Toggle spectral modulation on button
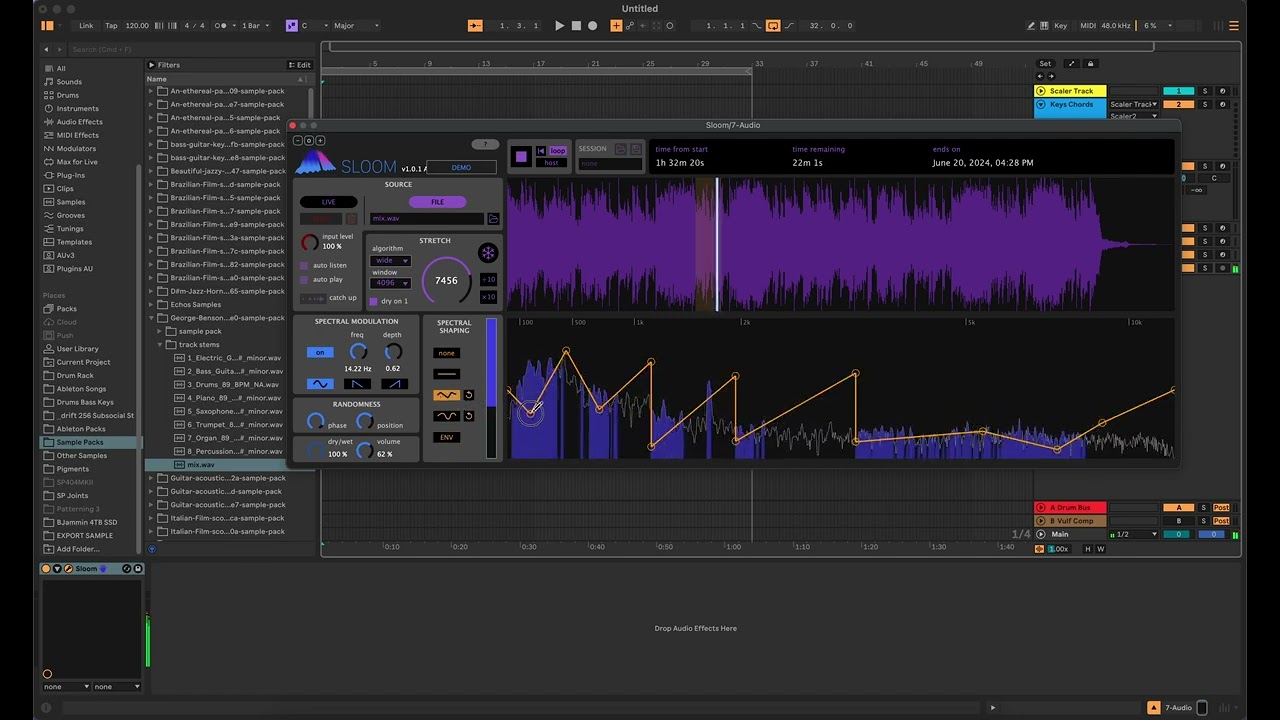 coord(320,352)
